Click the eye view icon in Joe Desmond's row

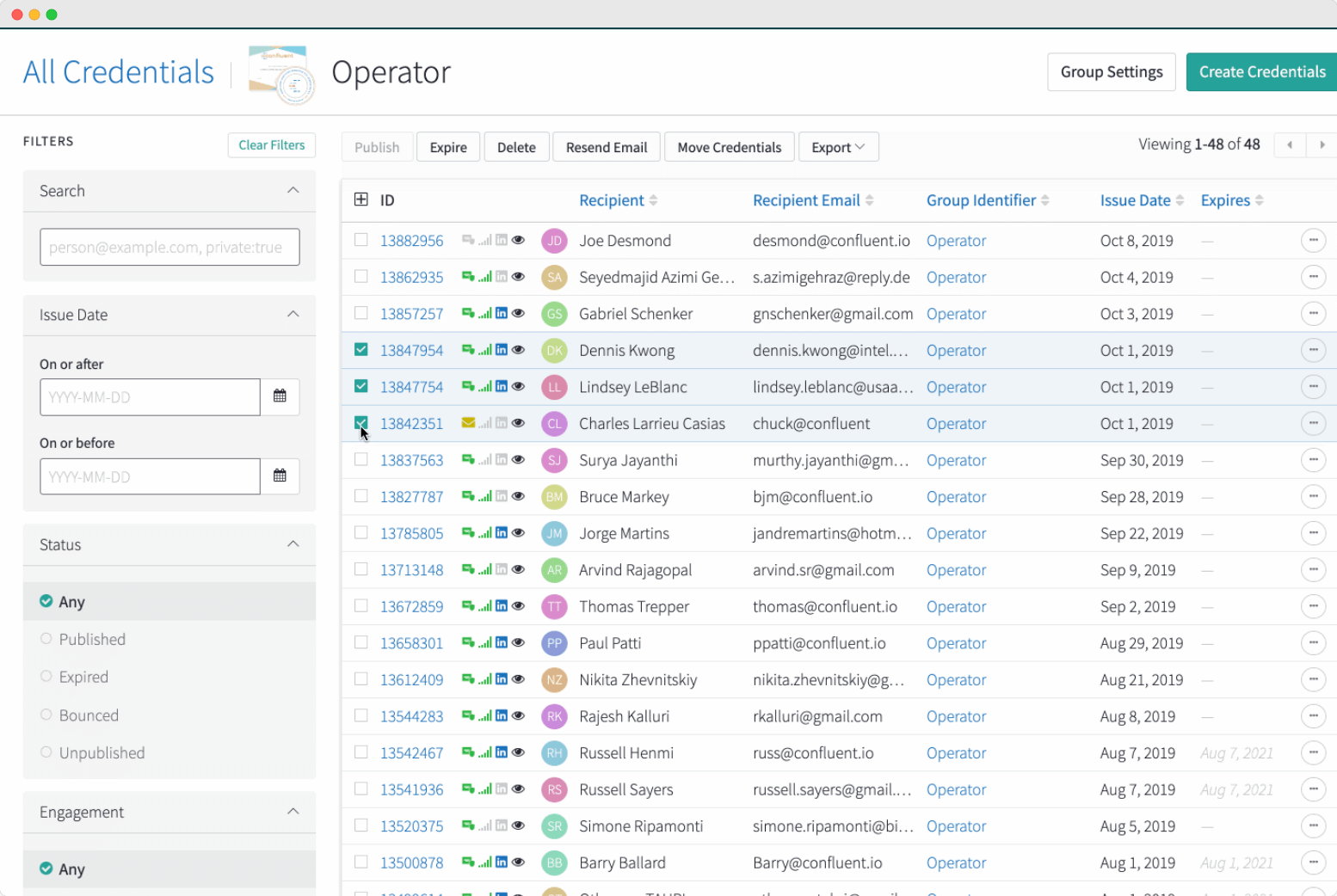click(x=518, y=240)
